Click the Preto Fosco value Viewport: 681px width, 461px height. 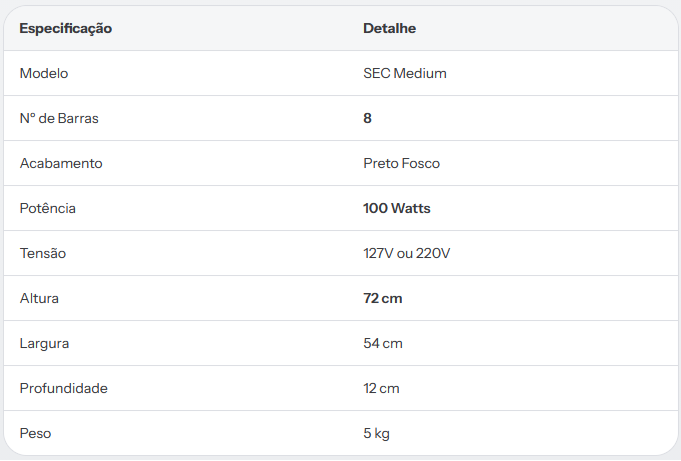(402, 163)
